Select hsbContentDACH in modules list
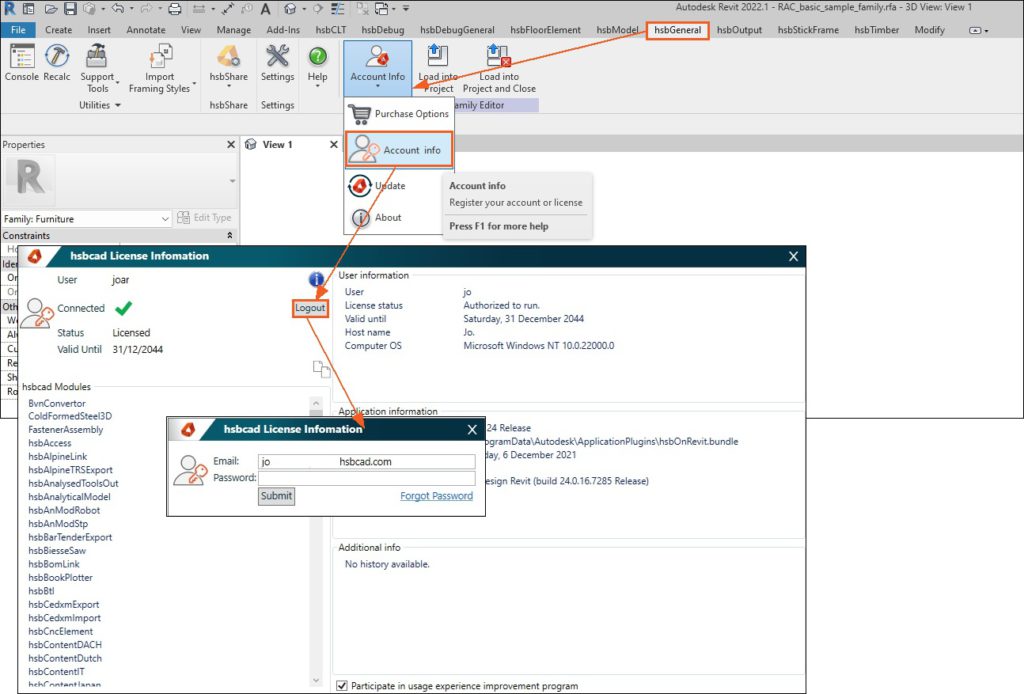Screen dimensions: 1024x694 (65, 645)
